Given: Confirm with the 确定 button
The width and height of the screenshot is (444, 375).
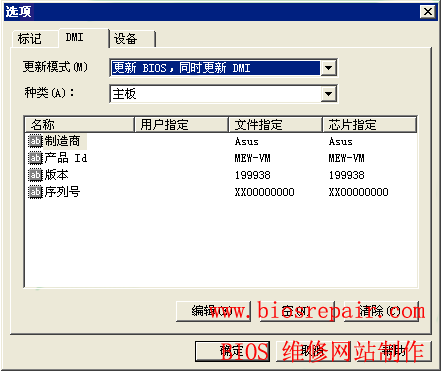Looking at the screenshot, I should [x=232, y=351].
